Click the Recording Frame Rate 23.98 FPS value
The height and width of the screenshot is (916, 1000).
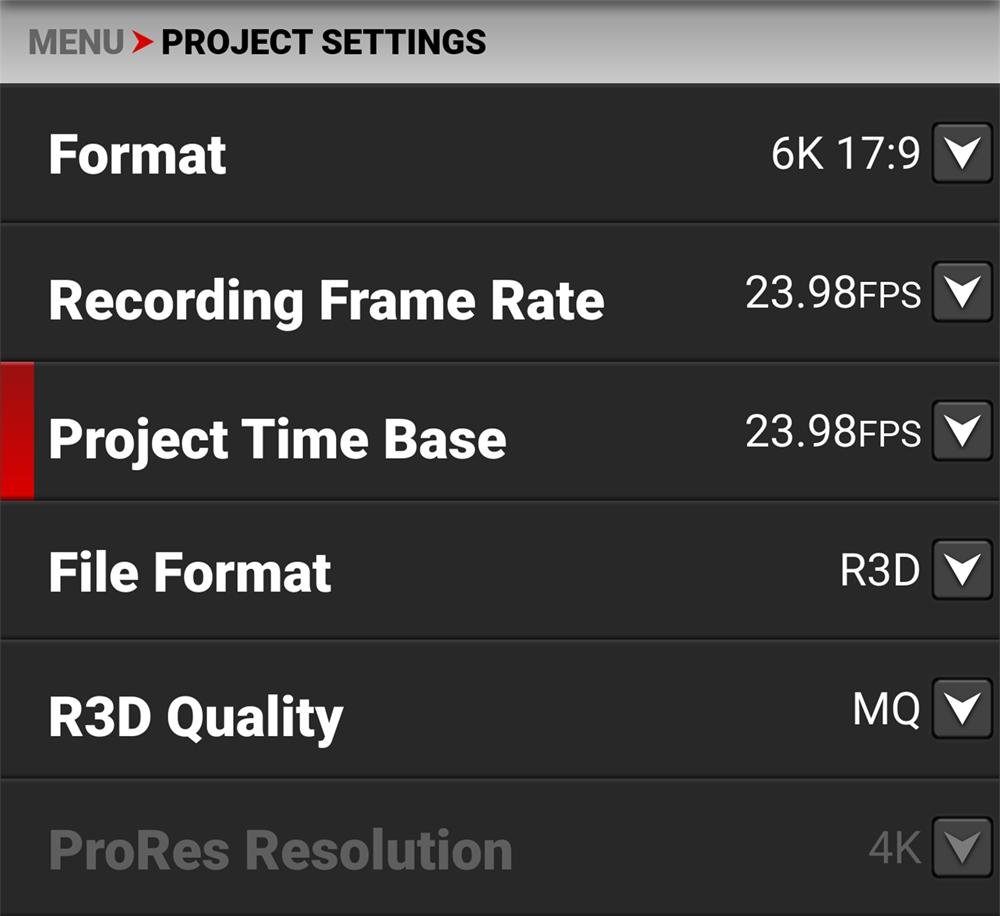pos(832,293)
